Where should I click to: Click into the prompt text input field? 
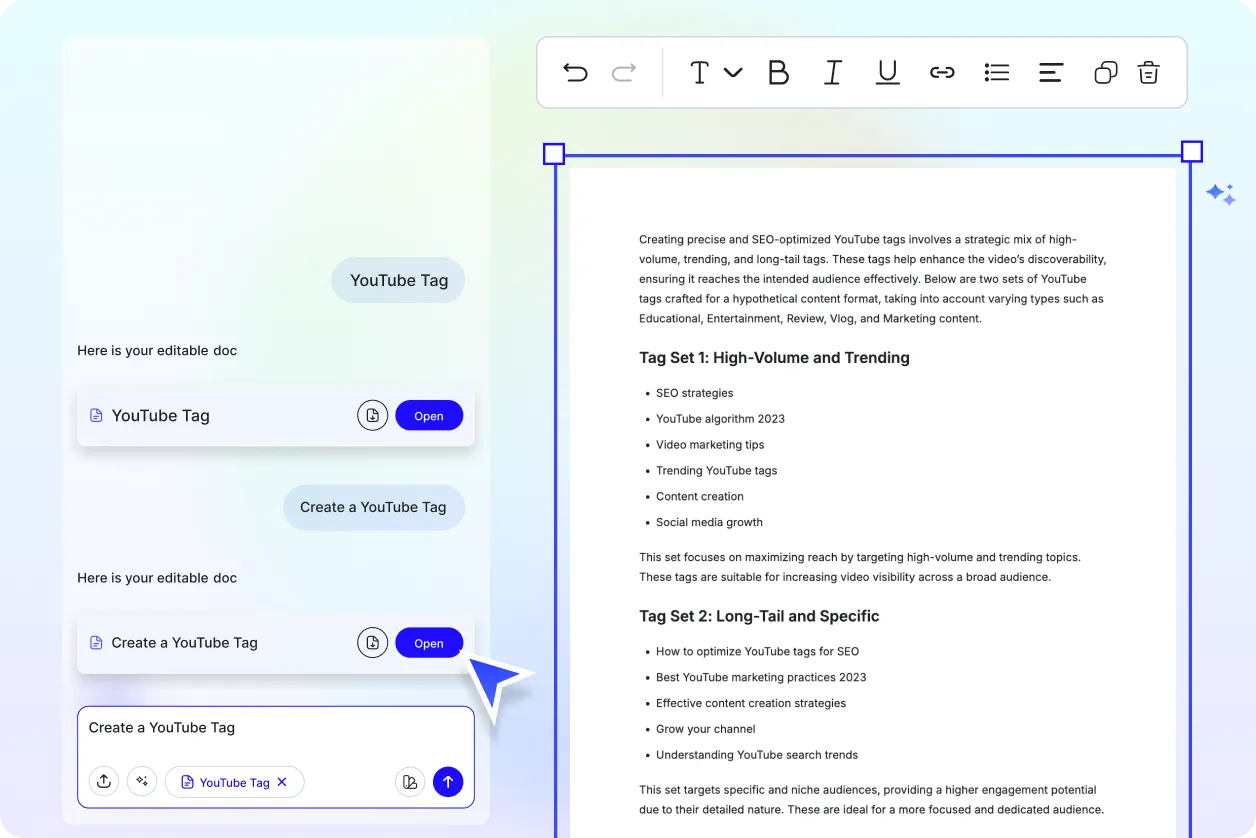pos(275,730)
